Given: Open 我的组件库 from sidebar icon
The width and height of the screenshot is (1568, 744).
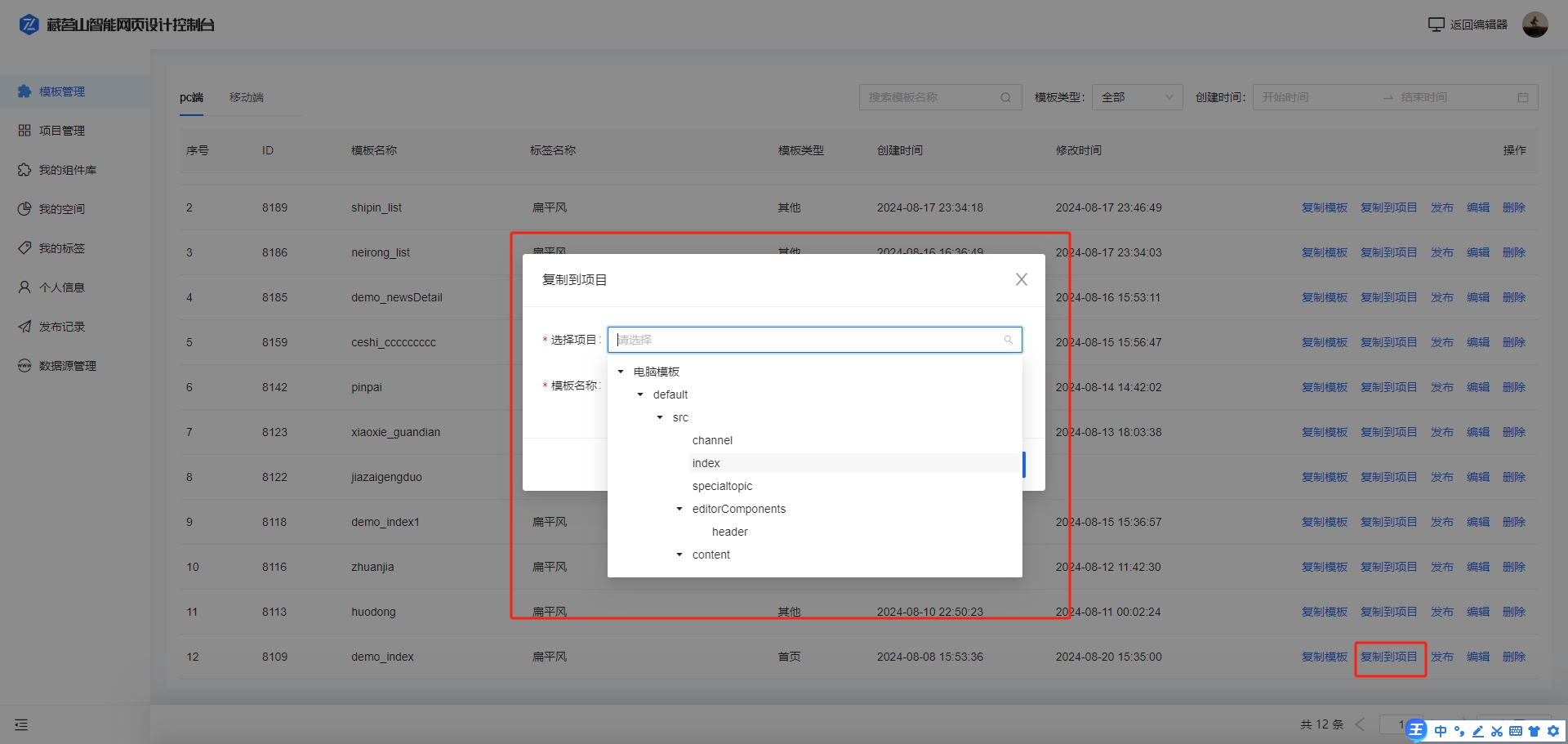Looking at the screenshot, I should pos(24,170).
